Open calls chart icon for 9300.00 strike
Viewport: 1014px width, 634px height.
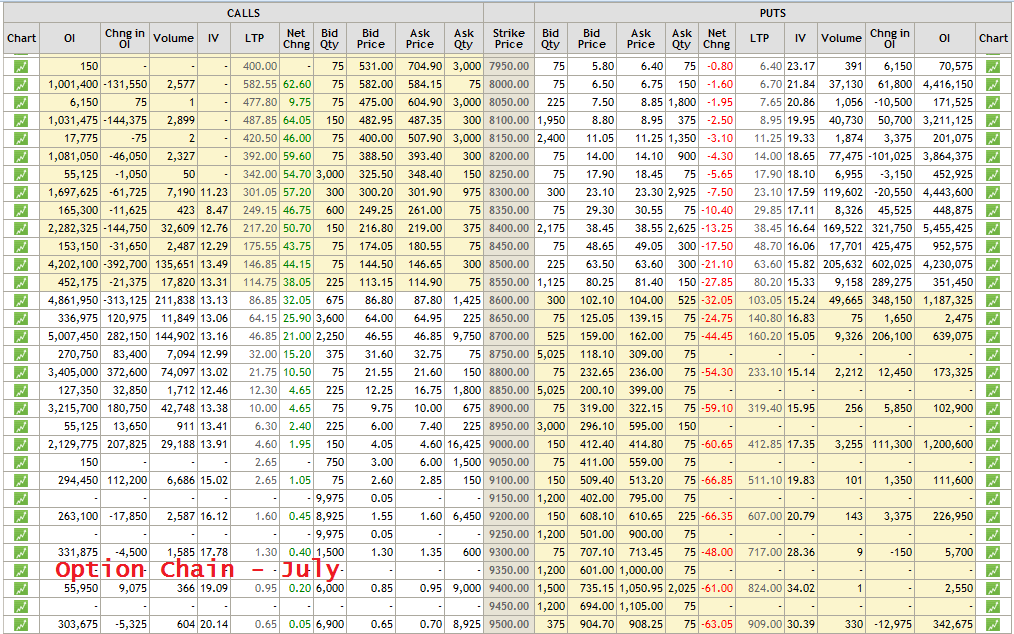(21, 552)
